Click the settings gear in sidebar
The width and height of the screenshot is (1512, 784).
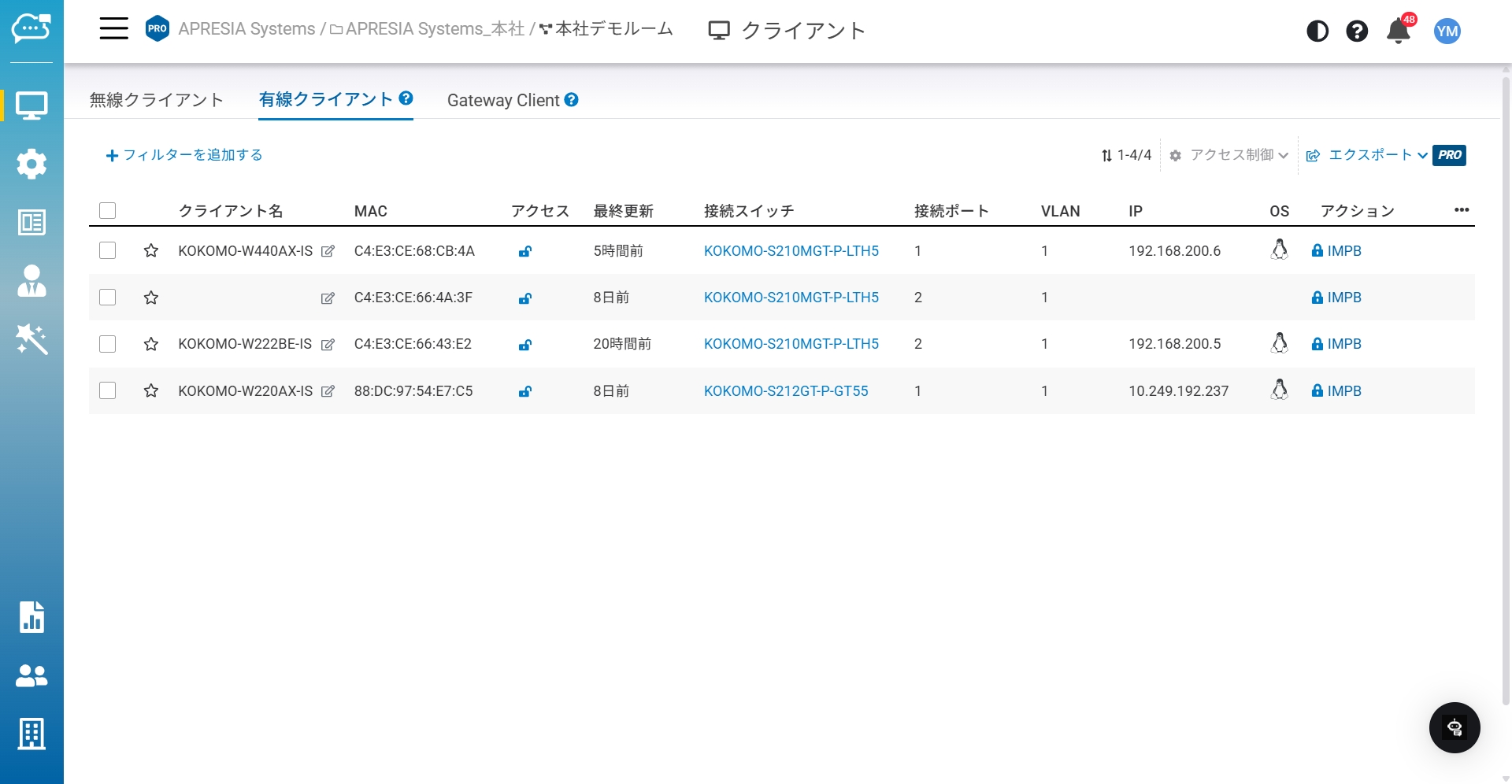(x=31, y=164)
